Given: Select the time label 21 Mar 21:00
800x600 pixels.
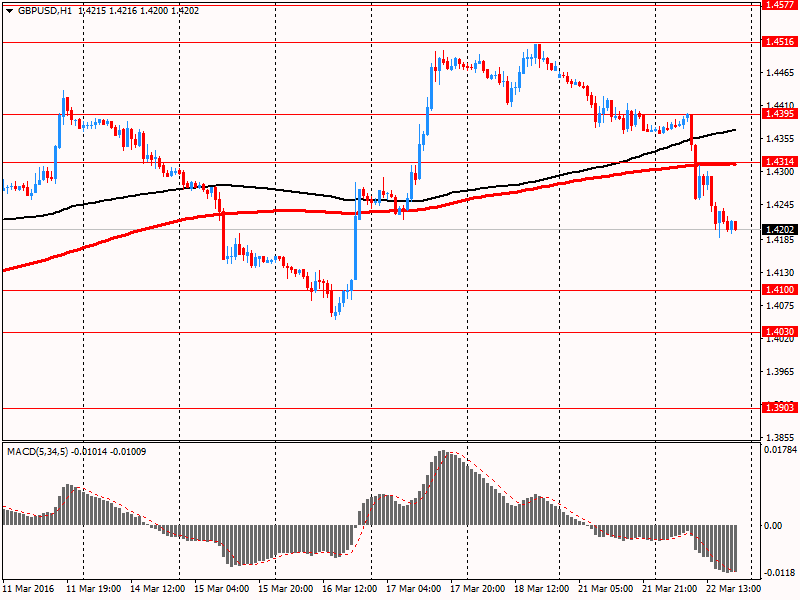Looking at the screenshot, I should pos(670,589).
